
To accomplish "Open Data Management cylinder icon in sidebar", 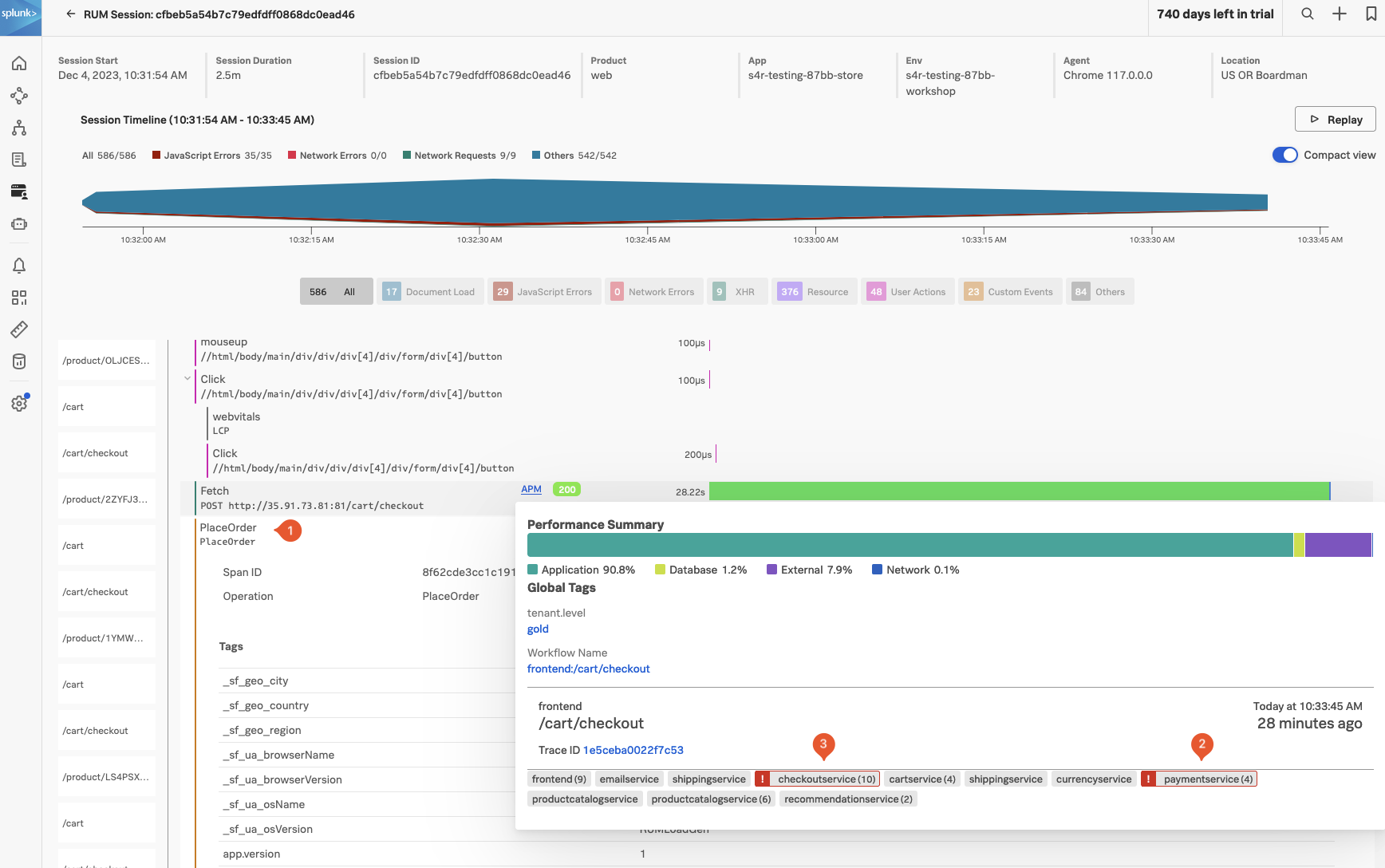I will (x=20, y=361).
